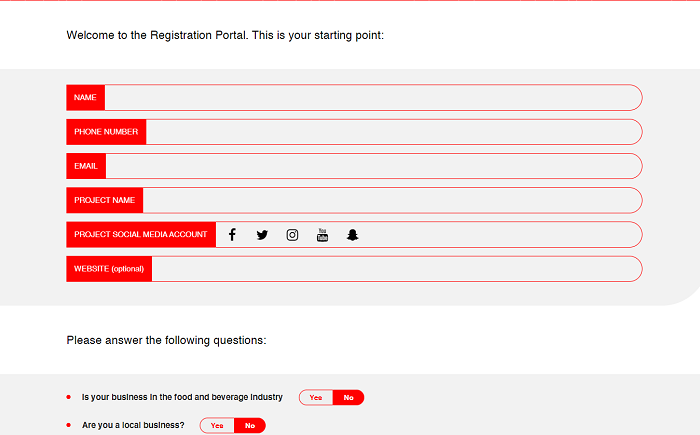
Task: Focus the Project Name input
Action: (391, 200)
